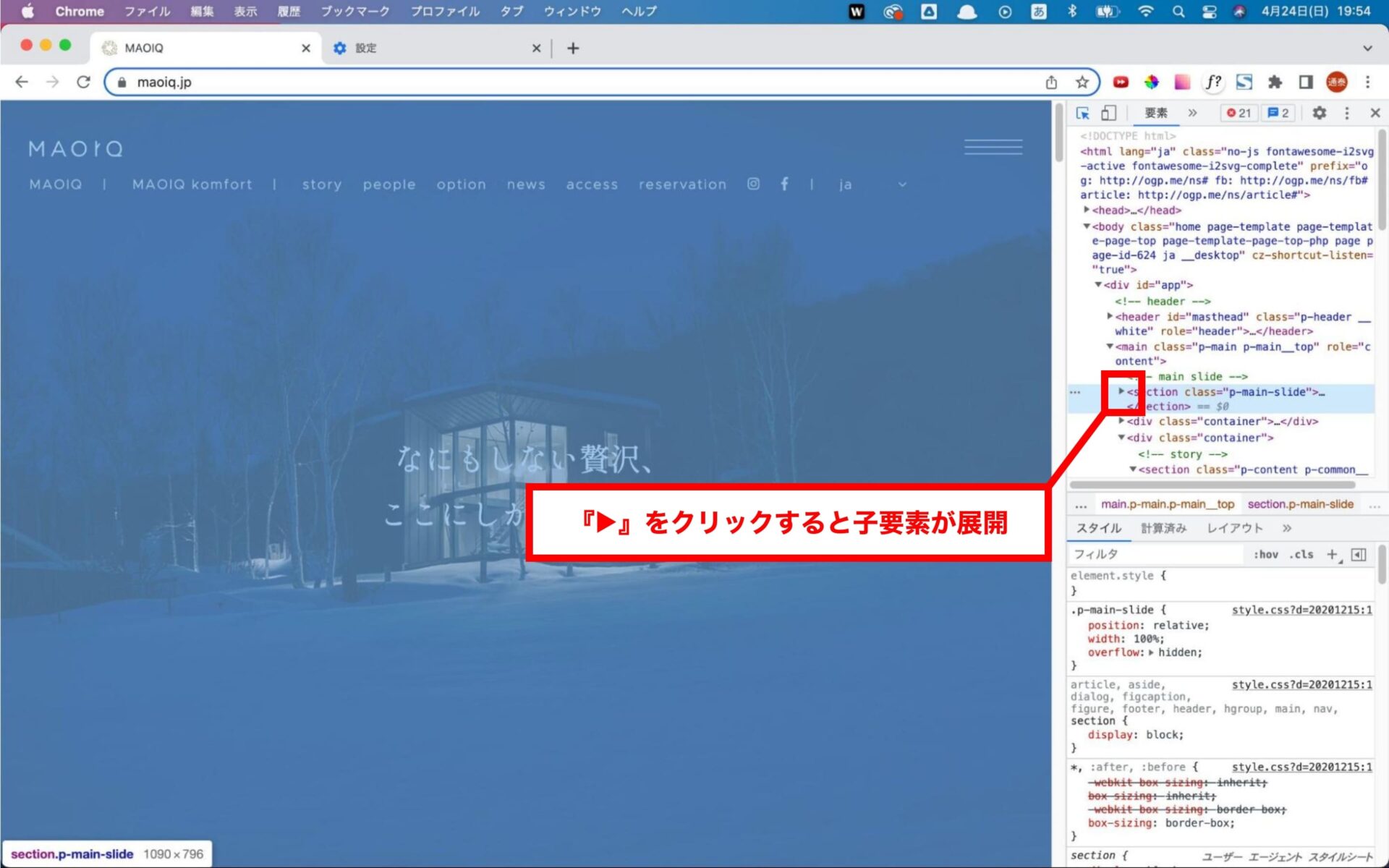Select the header comment line in DOM tree

1163,301
